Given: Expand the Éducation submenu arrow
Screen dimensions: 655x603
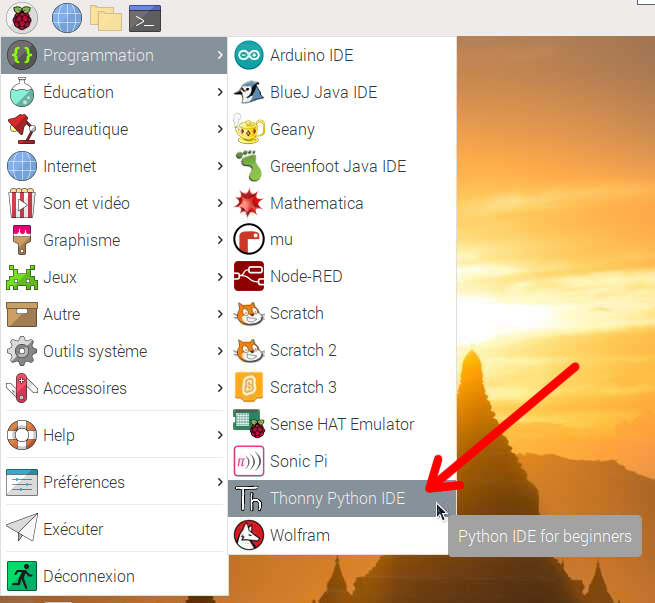Looking at the screenshot, I should (x=220, y=92).
